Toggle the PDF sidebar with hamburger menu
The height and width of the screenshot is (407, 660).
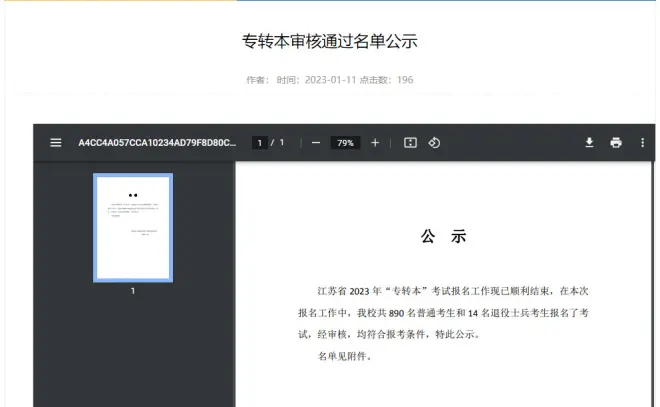tap(56, 143)
